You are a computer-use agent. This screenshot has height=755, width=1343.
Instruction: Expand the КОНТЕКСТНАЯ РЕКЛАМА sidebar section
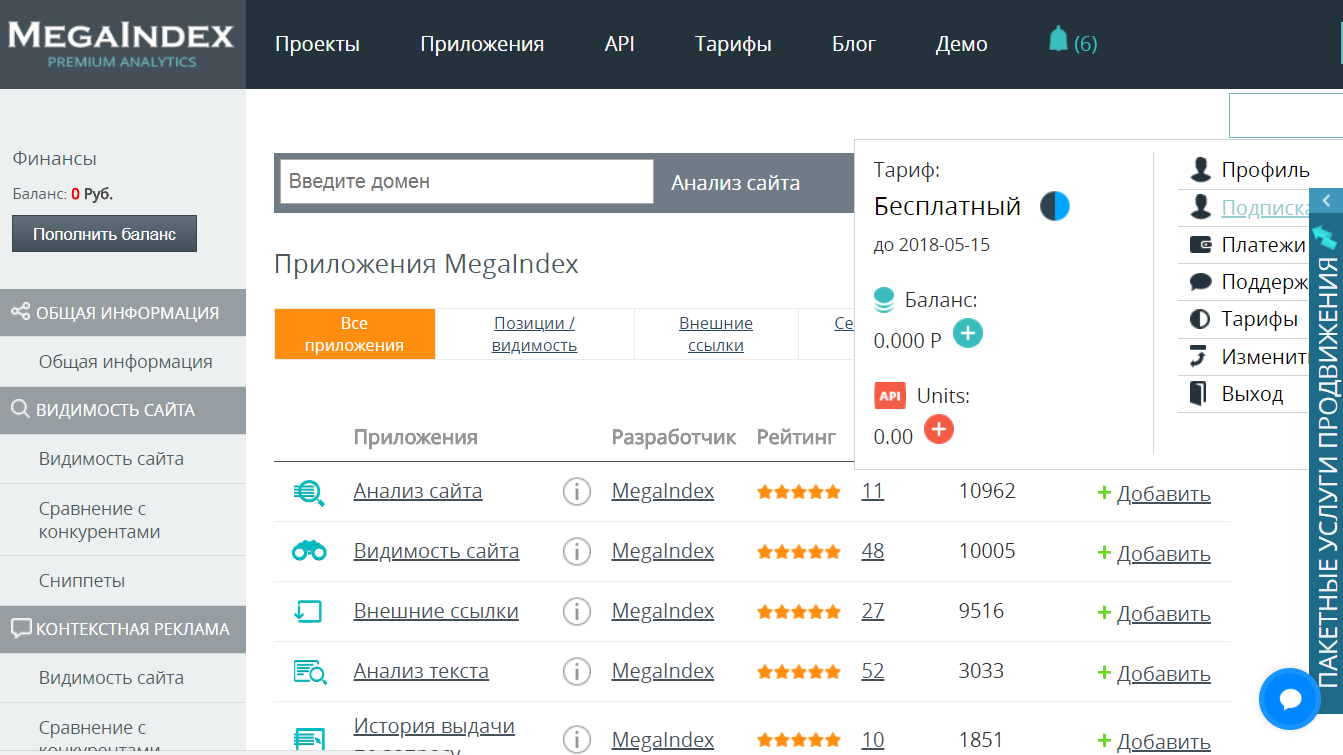(x=123, y=629)
